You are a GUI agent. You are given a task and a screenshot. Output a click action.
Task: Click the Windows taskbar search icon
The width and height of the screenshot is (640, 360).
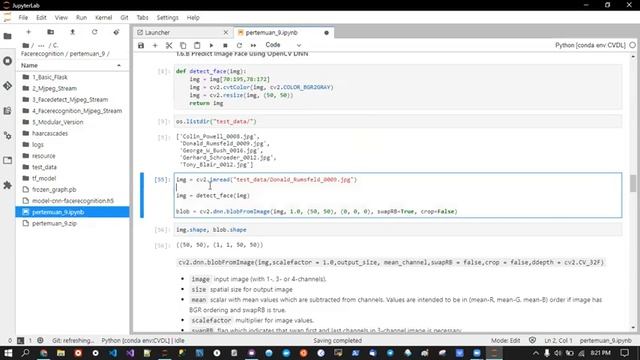(25, 353)
